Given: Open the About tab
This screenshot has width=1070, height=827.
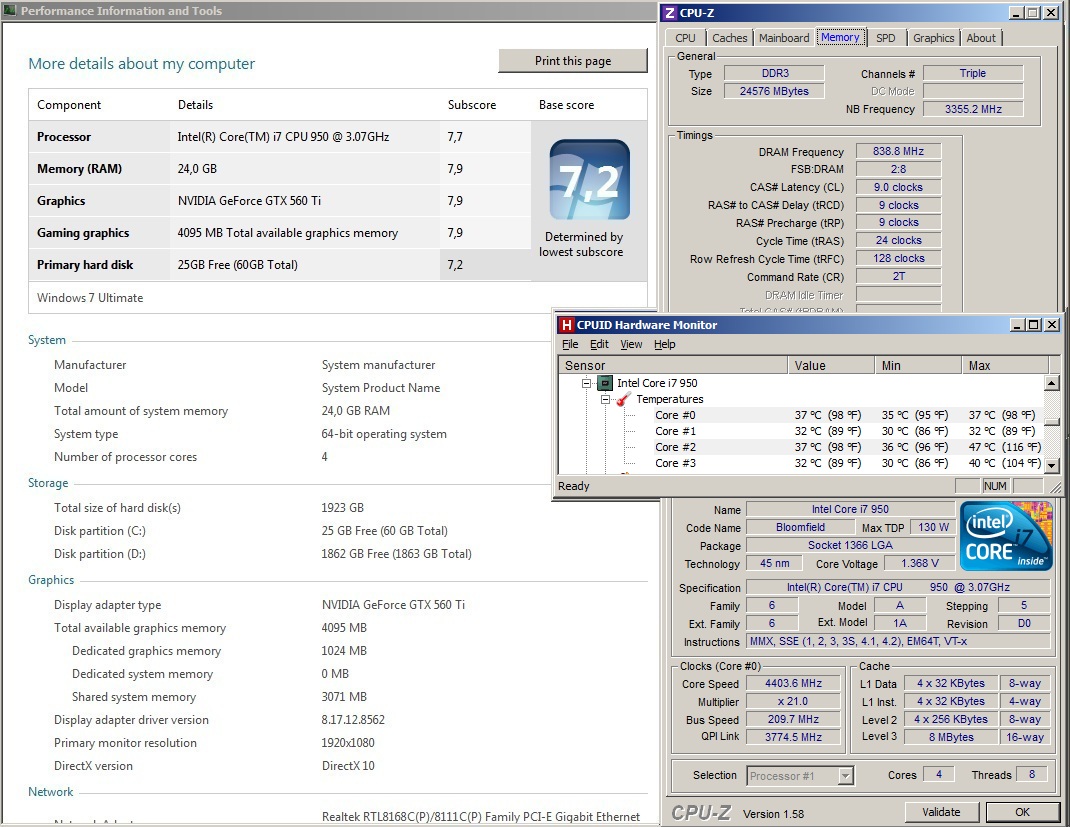Looking at the screenshot, I should (981, 38).
